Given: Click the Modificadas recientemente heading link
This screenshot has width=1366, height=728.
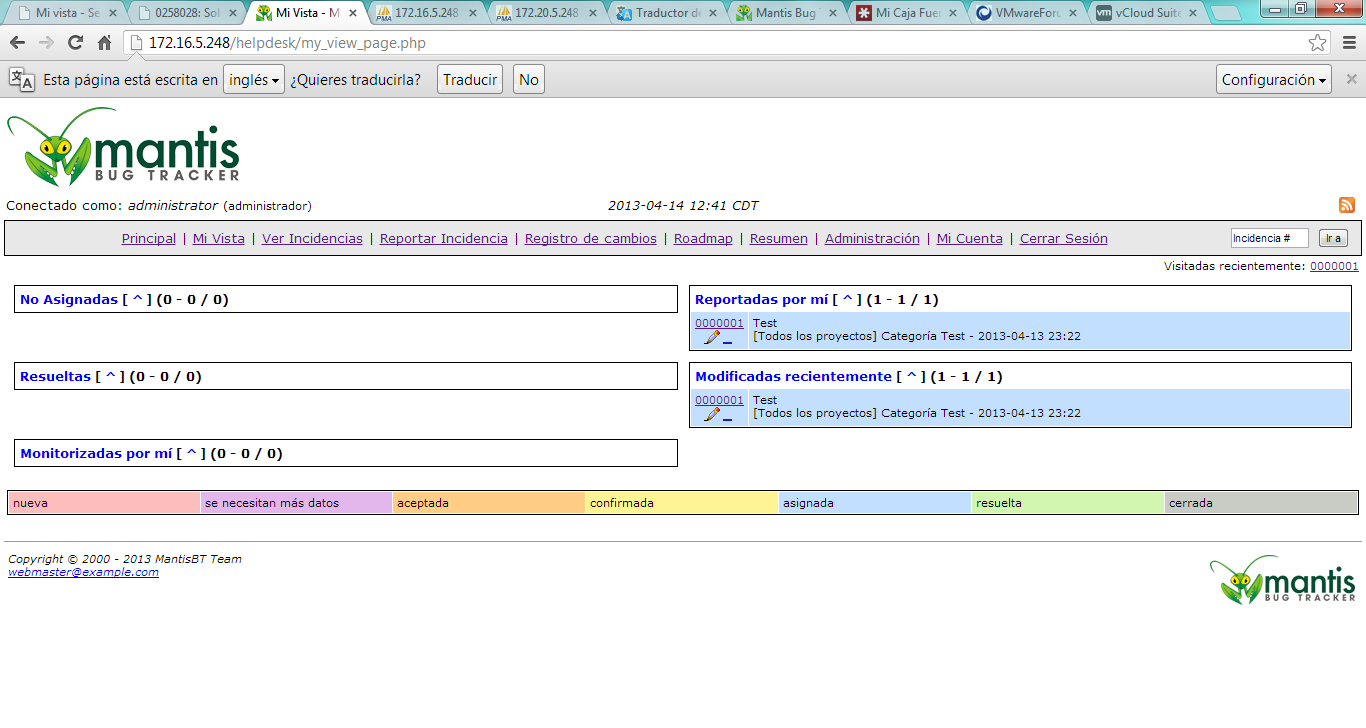Looking at the screenshot, I should 793,376.
